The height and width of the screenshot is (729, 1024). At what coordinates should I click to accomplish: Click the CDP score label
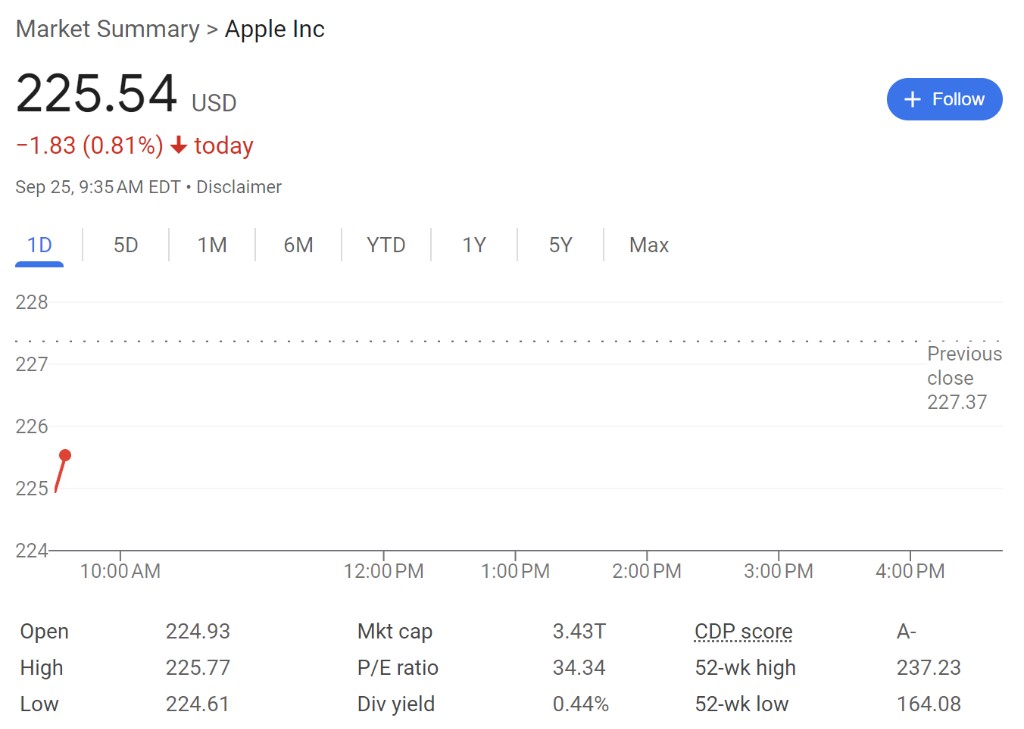743,632
